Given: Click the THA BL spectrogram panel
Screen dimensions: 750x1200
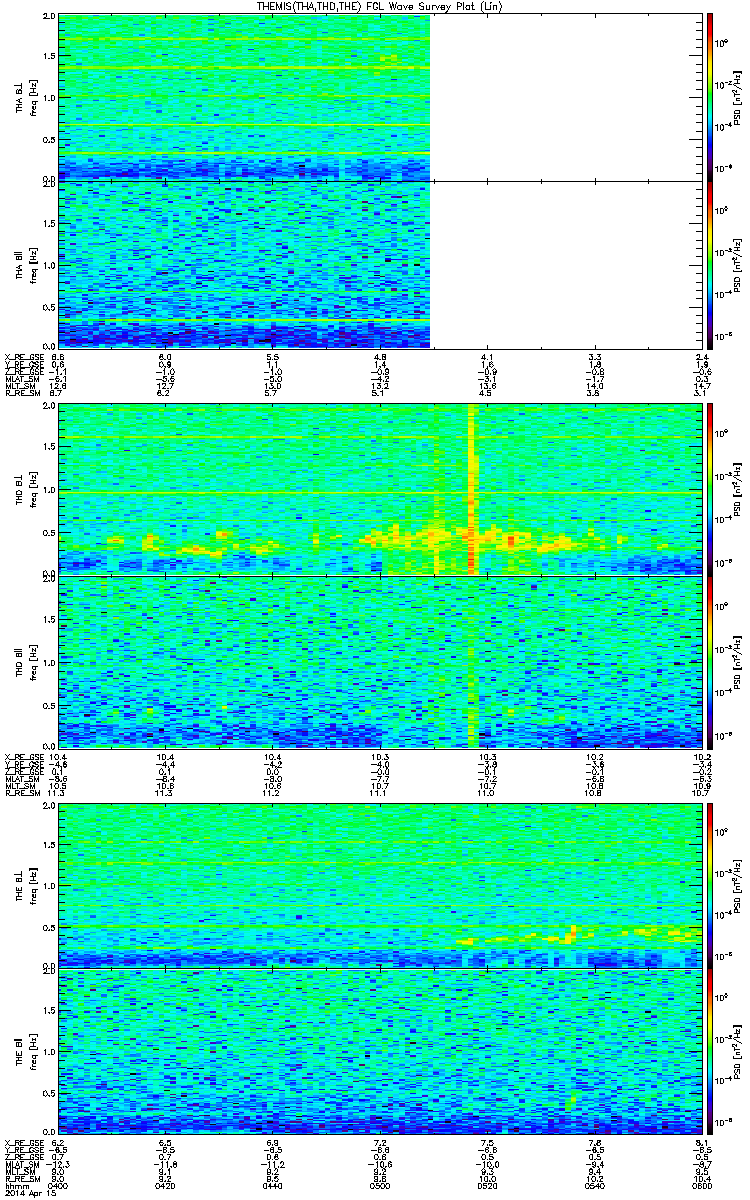Looking at the screenshot, I should coord(379,97).
